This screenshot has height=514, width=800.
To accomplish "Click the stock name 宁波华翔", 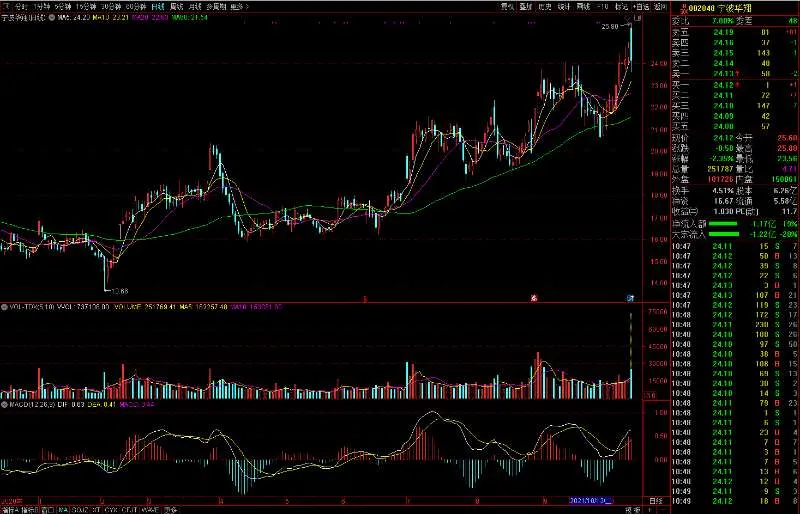I will coord(735,8).
